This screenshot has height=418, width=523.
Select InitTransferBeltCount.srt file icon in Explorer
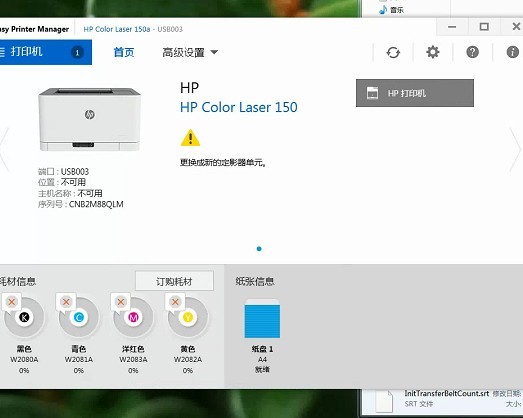[x=384, y=402]
